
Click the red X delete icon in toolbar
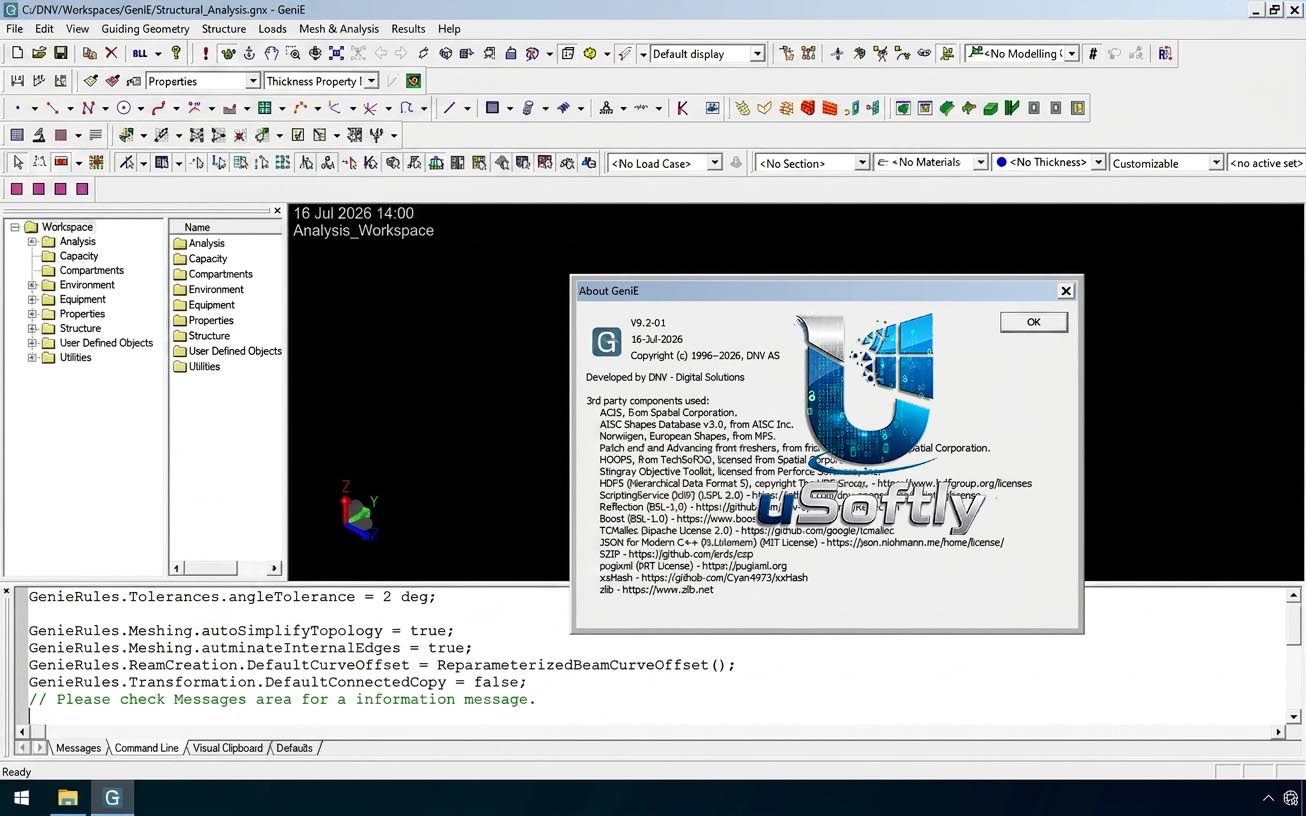tap(111, 53)
